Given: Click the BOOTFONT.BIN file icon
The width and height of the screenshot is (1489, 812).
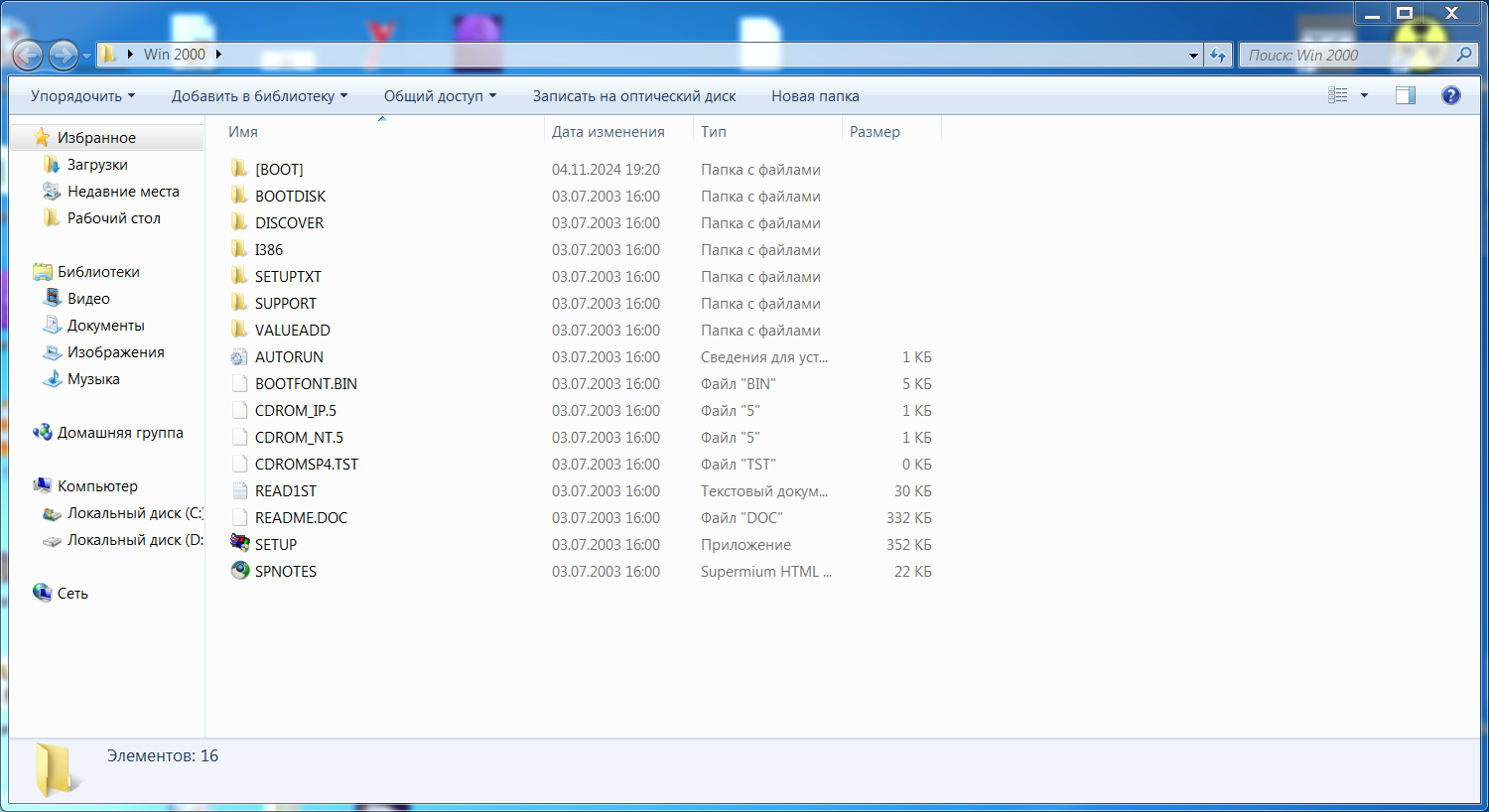Looking at the screenshot, I should 239,383.
